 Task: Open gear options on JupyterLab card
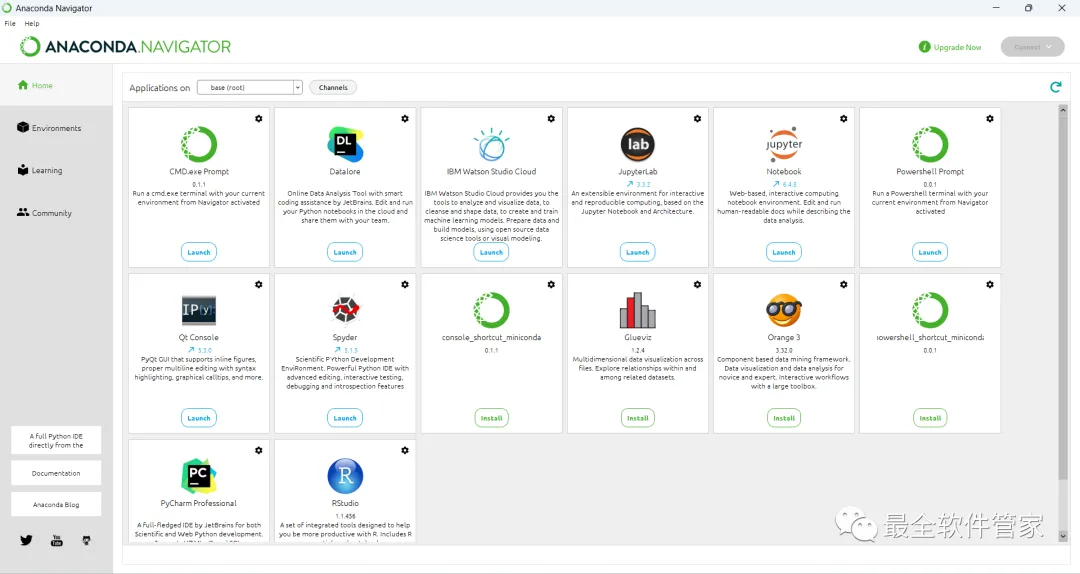click(697, 119)
